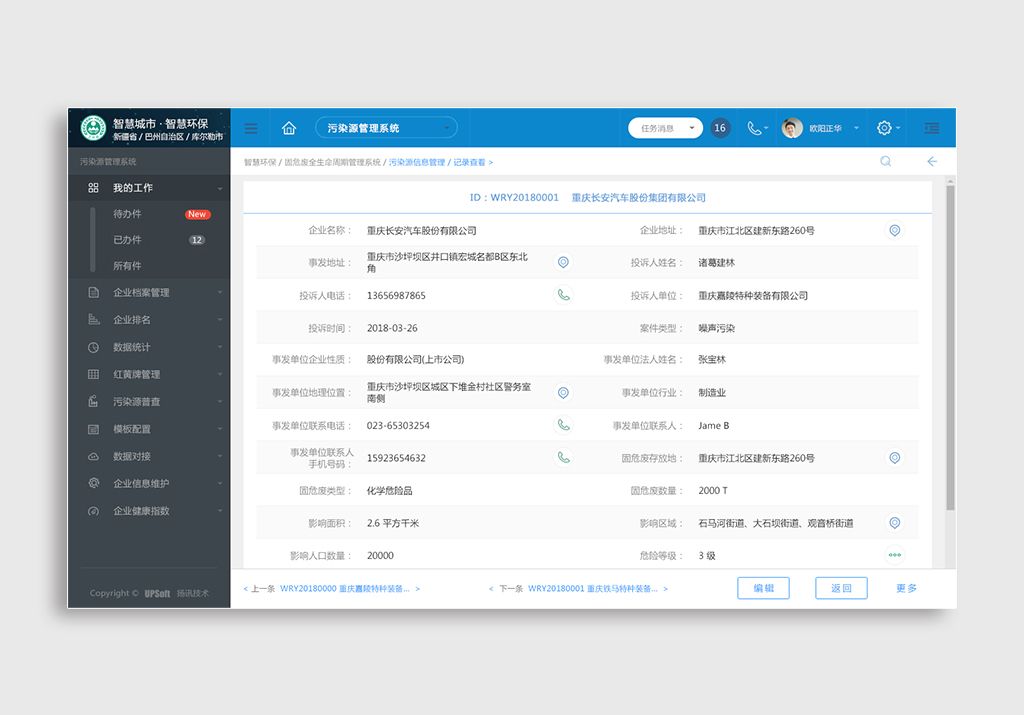Open map location for 事发单位地理位置
Image resolution: width=1024 pixels, height=715 pixels.
(x=563, y=392)
